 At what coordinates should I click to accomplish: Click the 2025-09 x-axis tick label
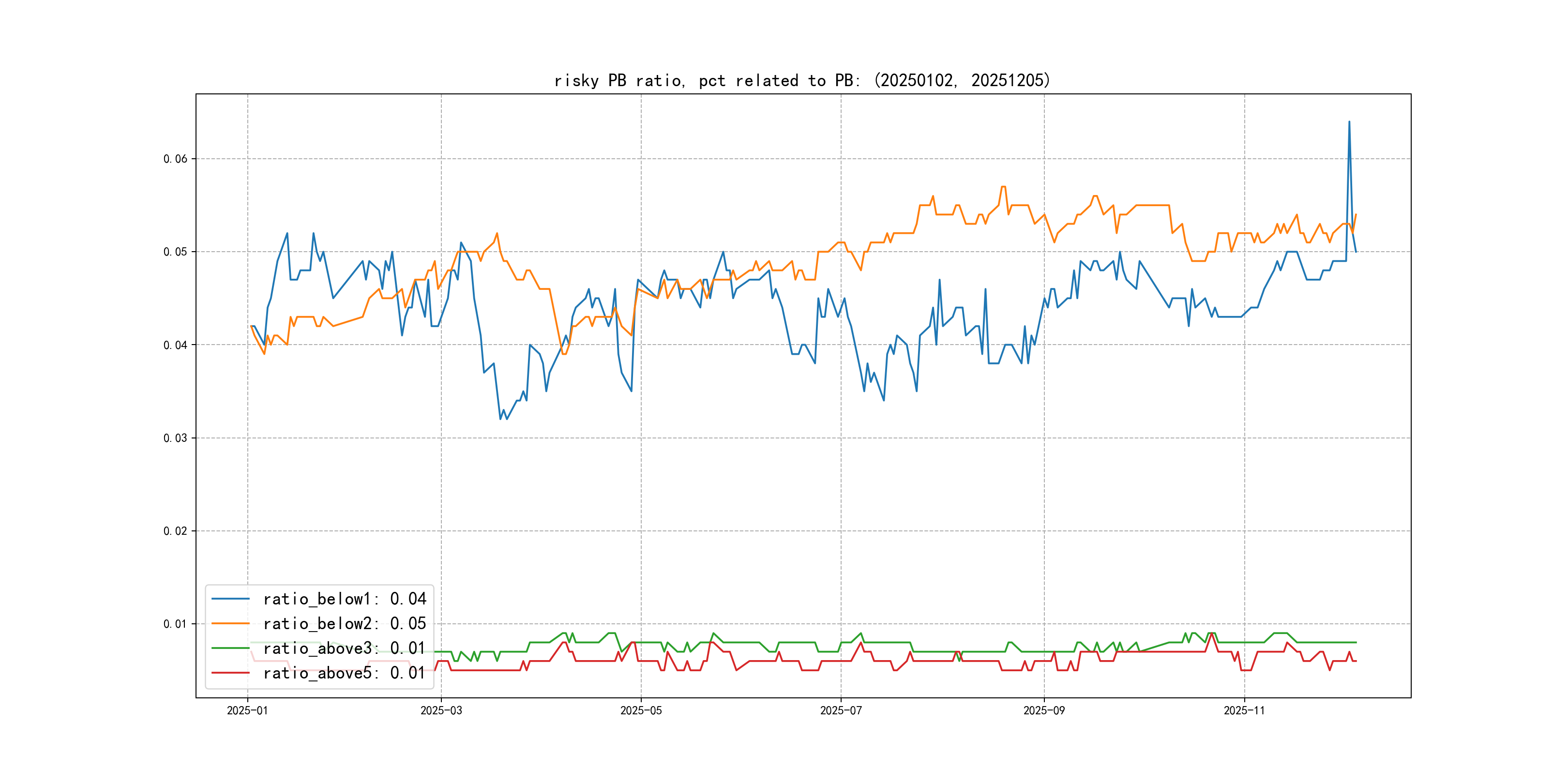[x=1044, y=711]
